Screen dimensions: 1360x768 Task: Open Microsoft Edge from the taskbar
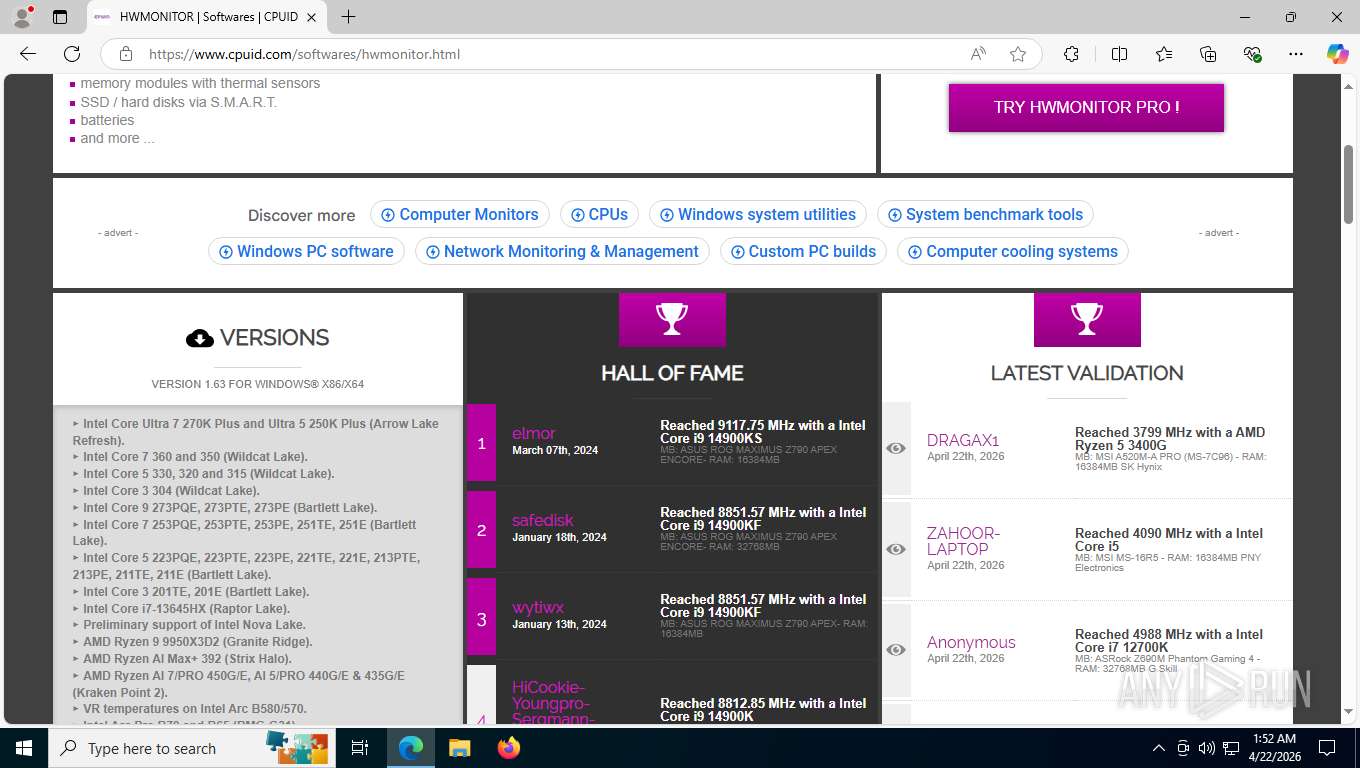click(411, 748)
